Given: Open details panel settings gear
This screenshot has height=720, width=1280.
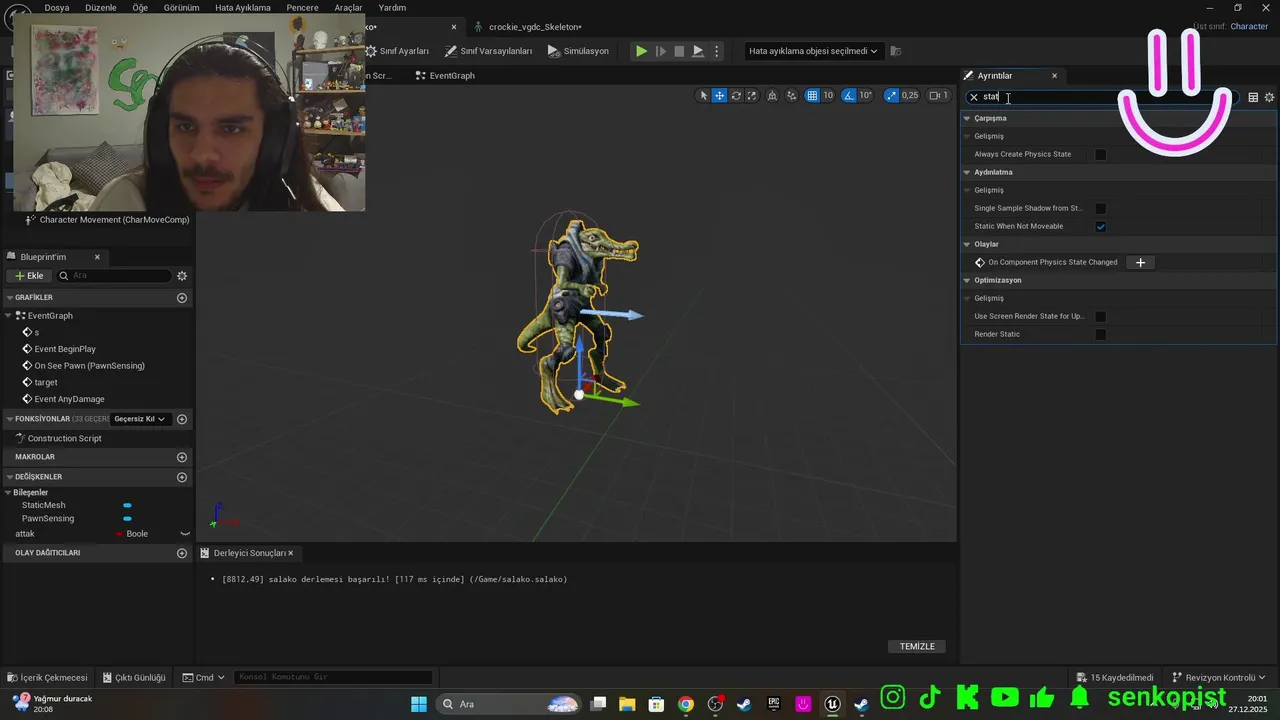Looking at the screenshot, I should (x=1269, y=97).
